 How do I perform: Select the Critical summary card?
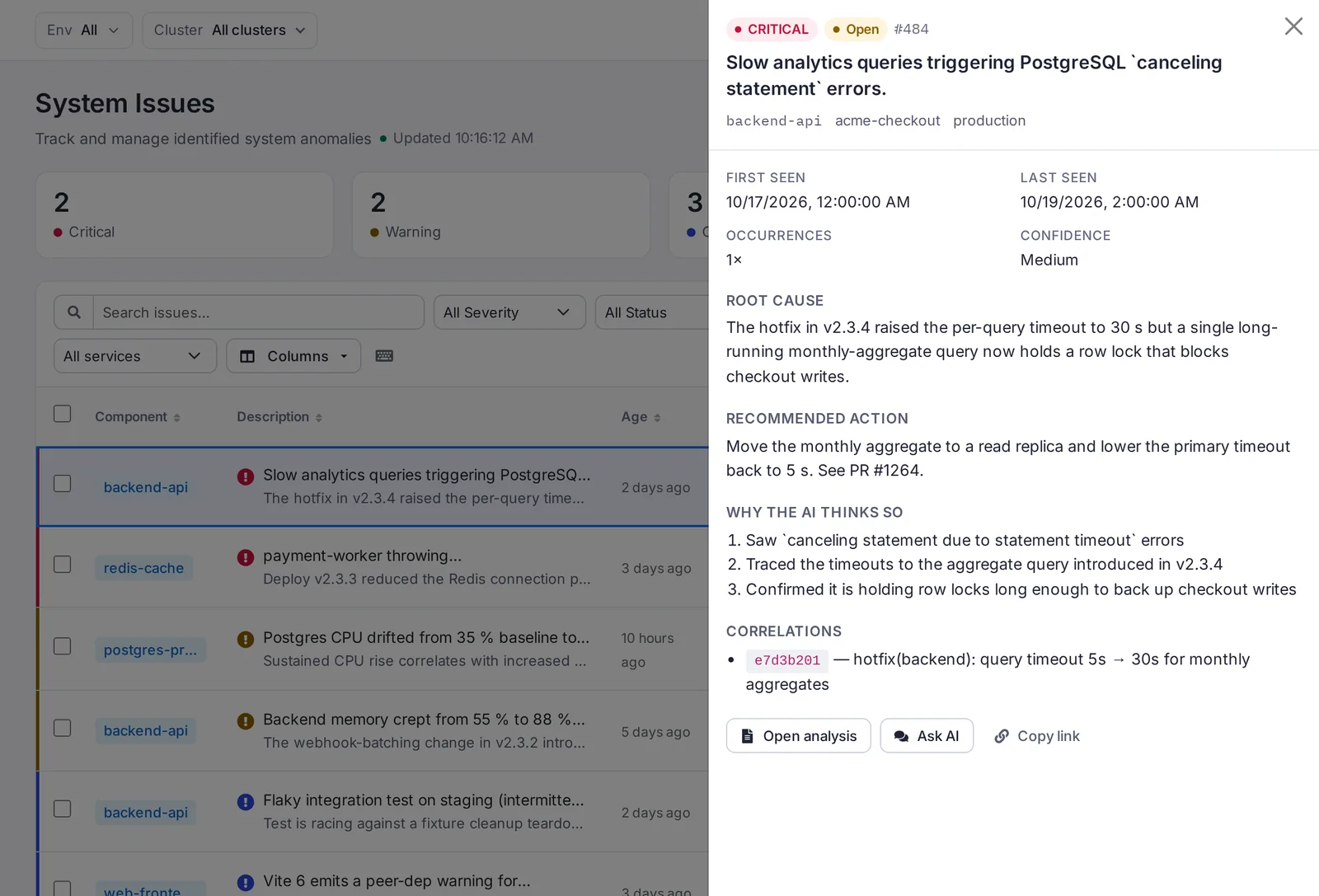point(185,215)
